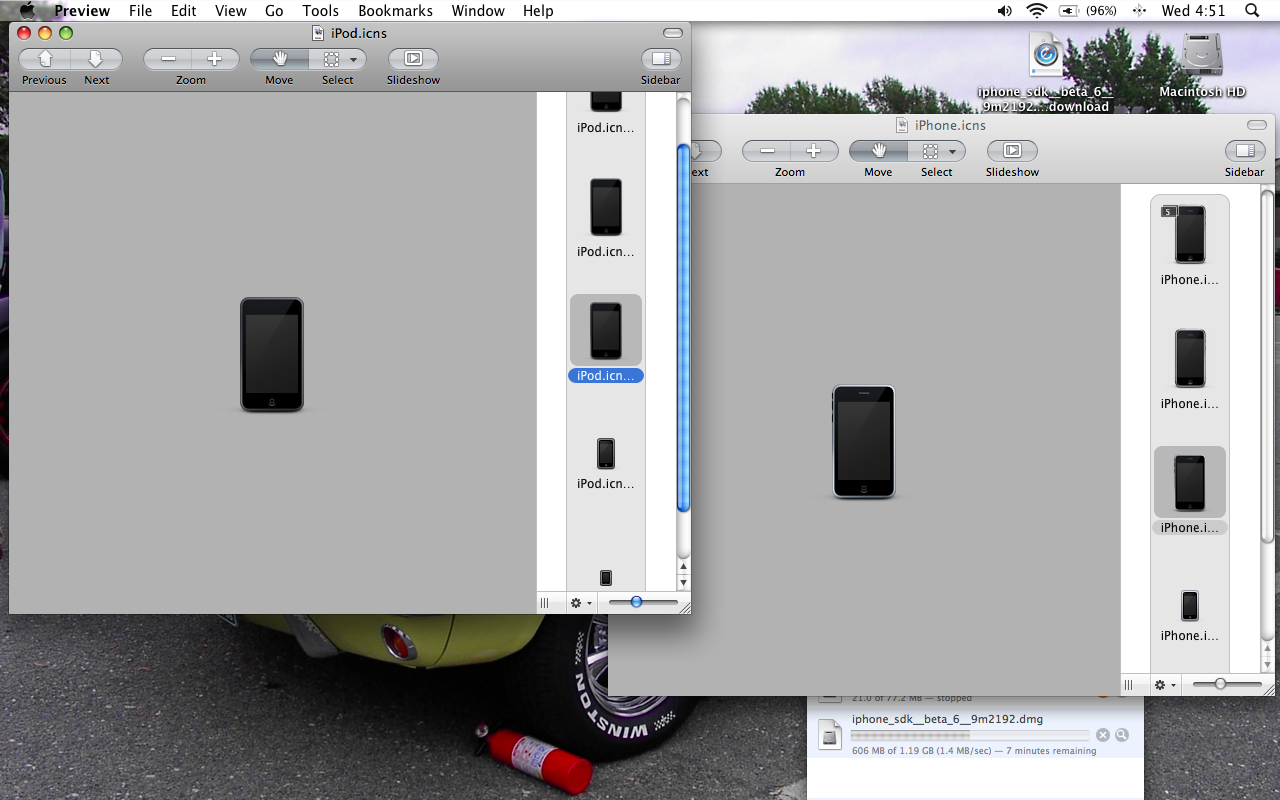Click the scroll down arrow in iPod.icns sidebar
Screen dimensions: 1280x800
click(x=684, y=583)
